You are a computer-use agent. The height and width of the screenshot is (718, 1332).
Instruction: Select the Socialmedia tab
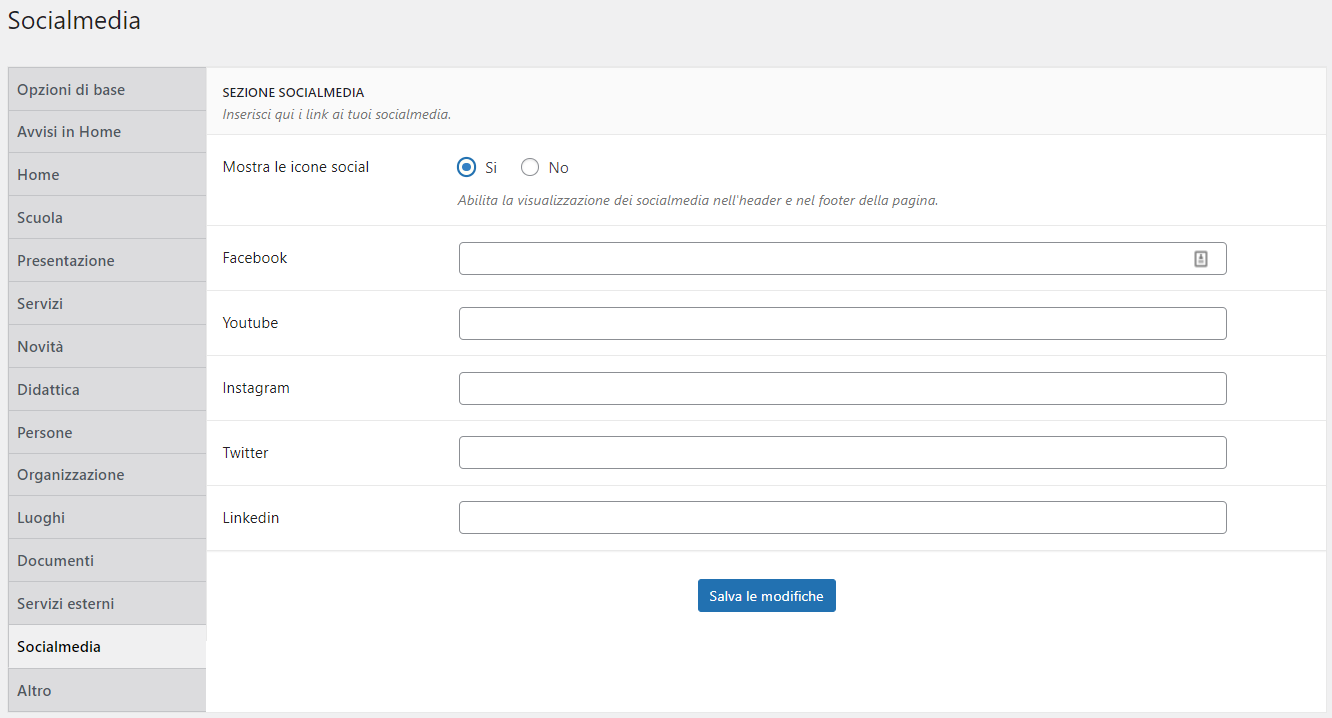[x=107, y=647]
